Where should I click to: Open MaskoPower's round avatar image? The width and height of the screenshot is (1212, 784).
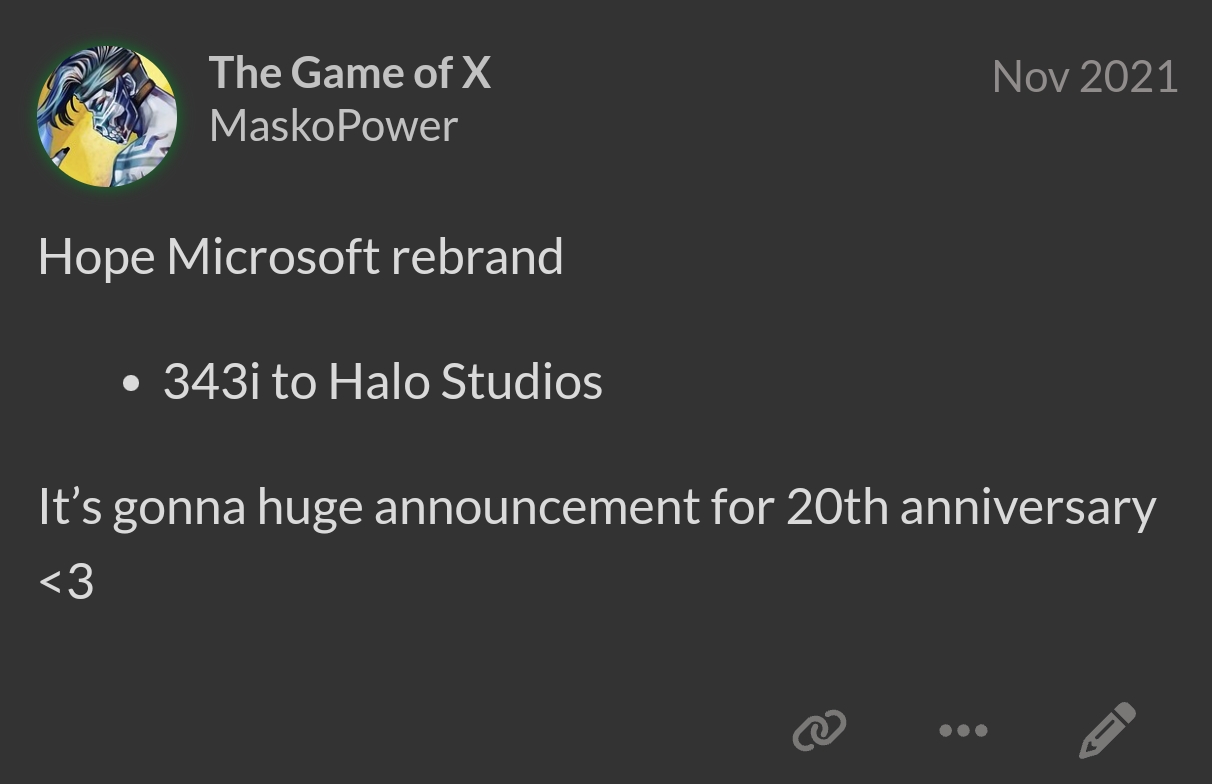pos(107,116)
